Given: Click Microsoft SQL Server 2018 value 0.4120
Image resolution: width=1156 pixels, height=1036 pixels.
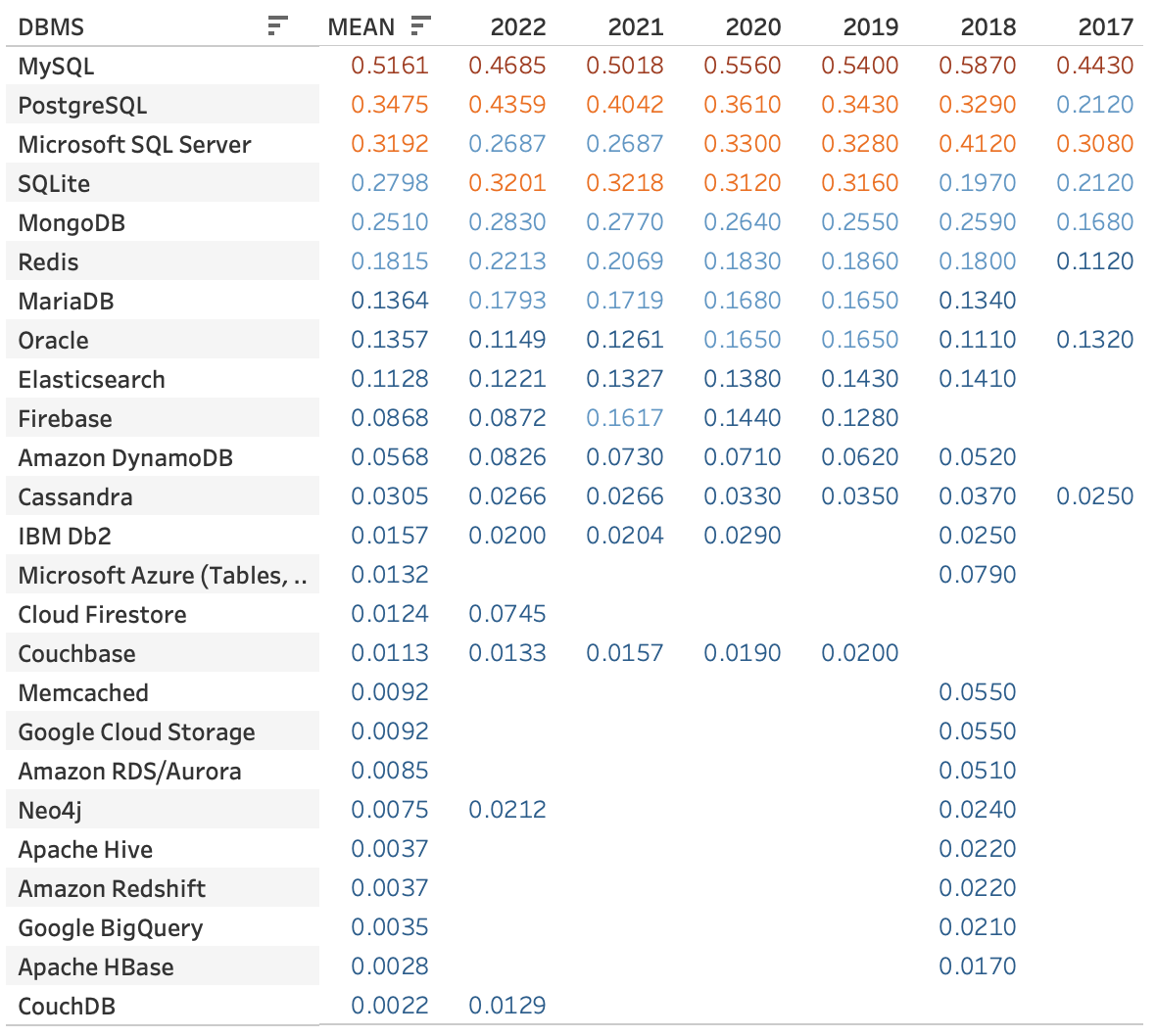Looking at the screenshot, I should (978, 144).
